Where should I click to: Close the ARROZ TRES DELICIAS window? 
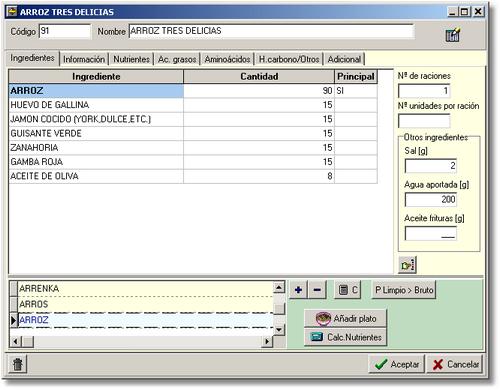(x=478, y=12)
